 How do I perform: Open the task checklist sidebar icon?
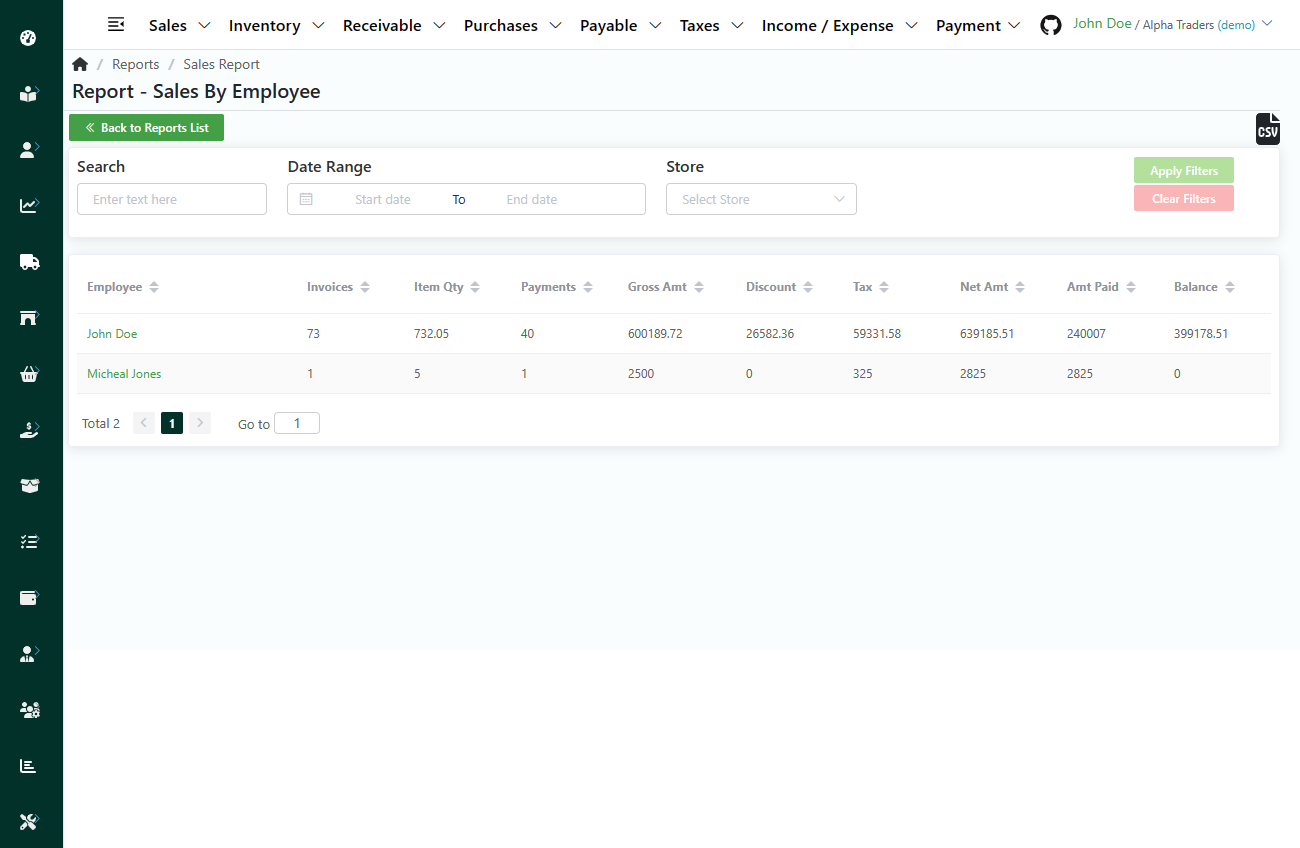point(29,542)
